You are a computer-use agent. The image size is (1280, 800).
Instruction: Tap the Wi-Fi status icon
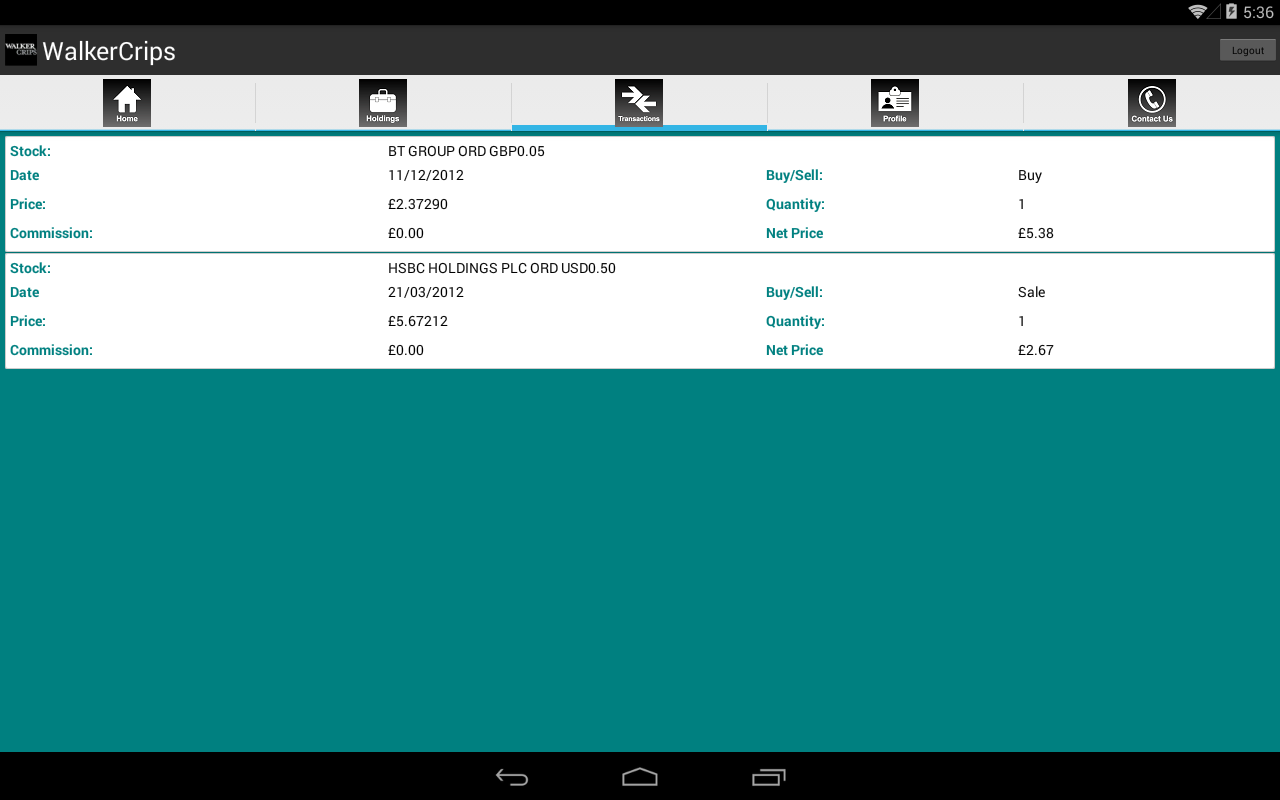[x=1197, y=12]
